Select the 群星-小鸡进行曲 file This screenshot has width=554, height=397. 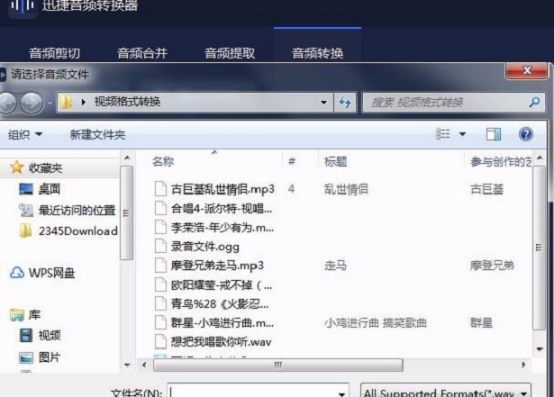222,323
